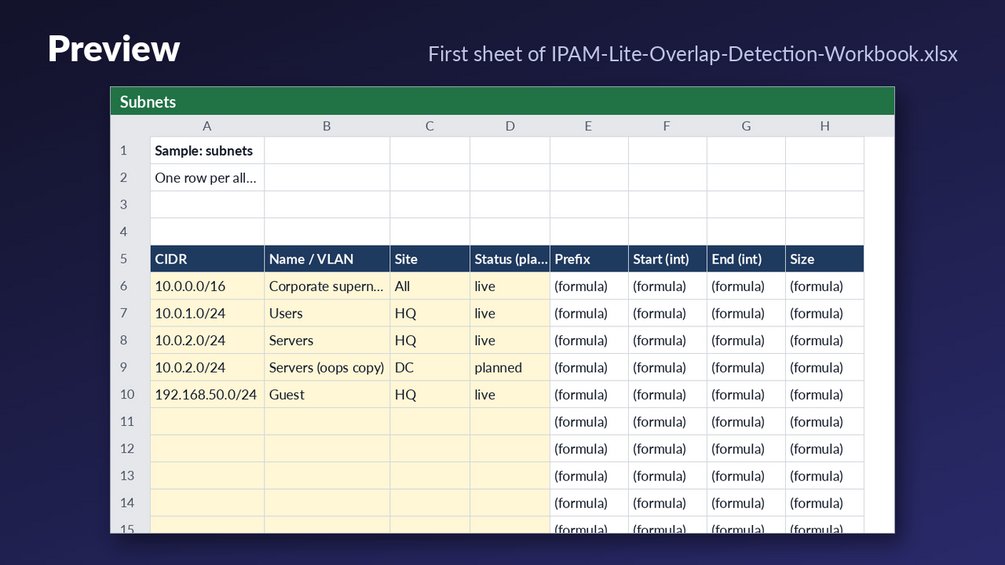Click the 'Status (pla...' header cell
The image size is (1005, 565).
tap(510, 259)
